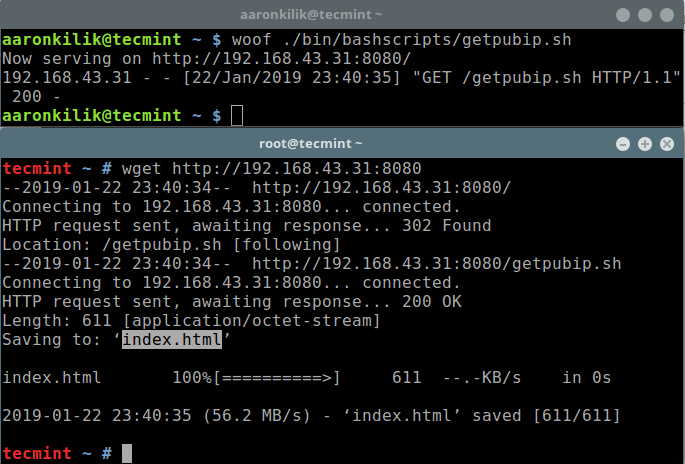This screenshot has height=464, width=685.
Task: Maximize the aaronkilik@tecmint terminal window
Action: coord(644,15)
